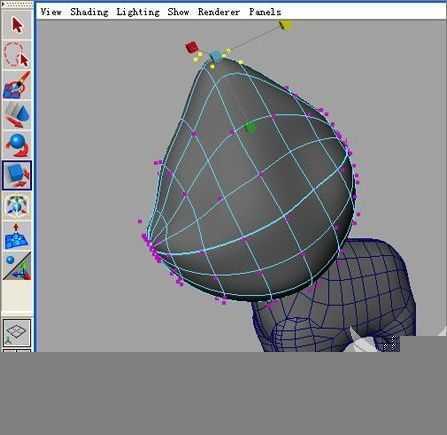Select the arrow Select tool
Screen dimensions: 447x435
(17, 25)
